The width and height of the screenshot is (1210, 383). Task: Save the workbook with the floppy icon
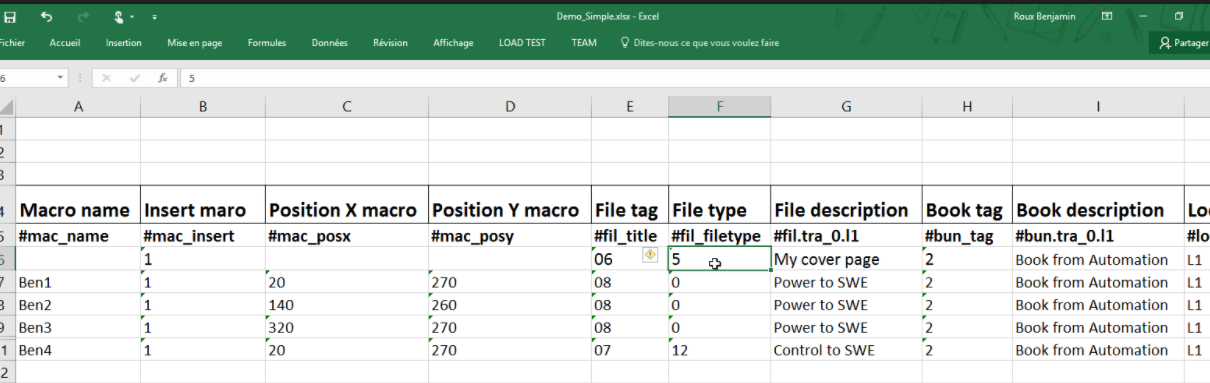pyautogui.click(x=9, y=17)
